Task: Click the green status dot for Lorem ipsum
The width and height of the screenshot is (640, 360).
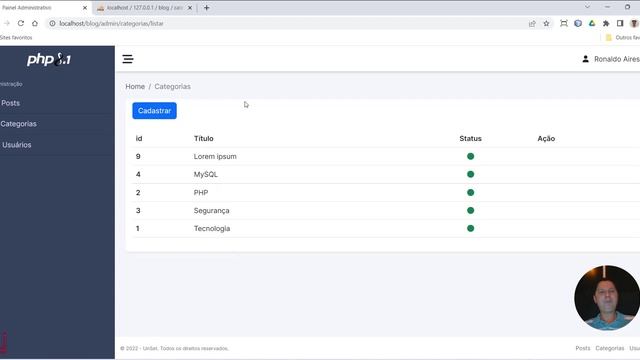Action: [x=471, y=156]
